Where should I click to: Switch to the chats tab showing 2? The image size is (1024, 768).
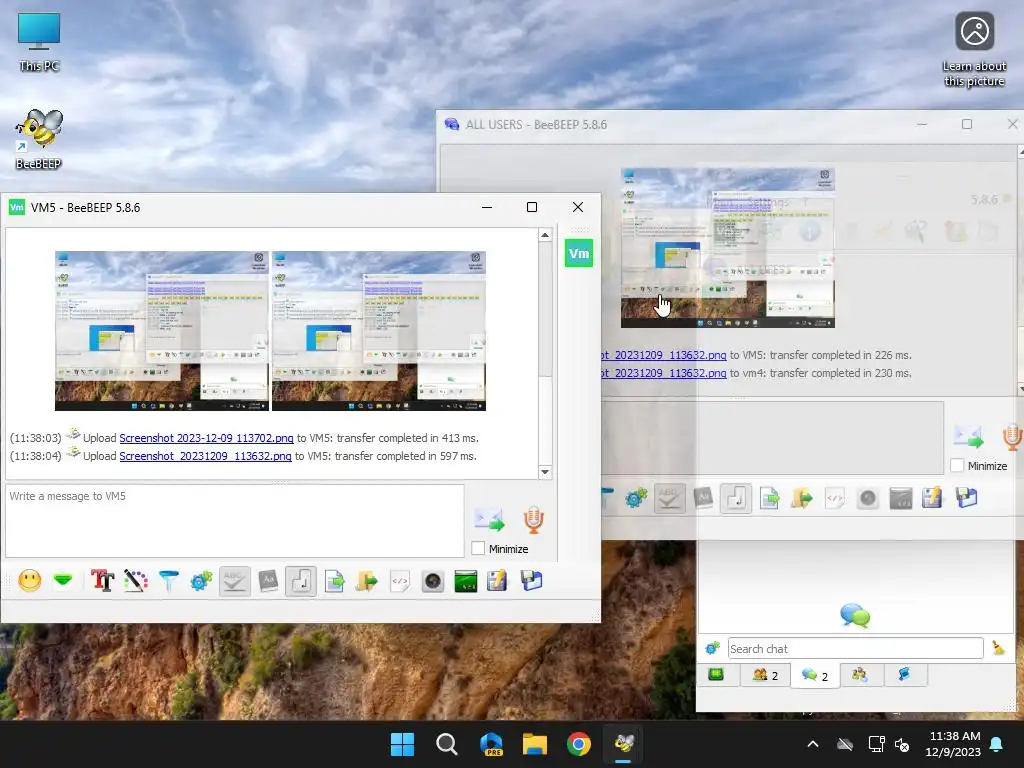pyautogui.click(x=815, y=675)
